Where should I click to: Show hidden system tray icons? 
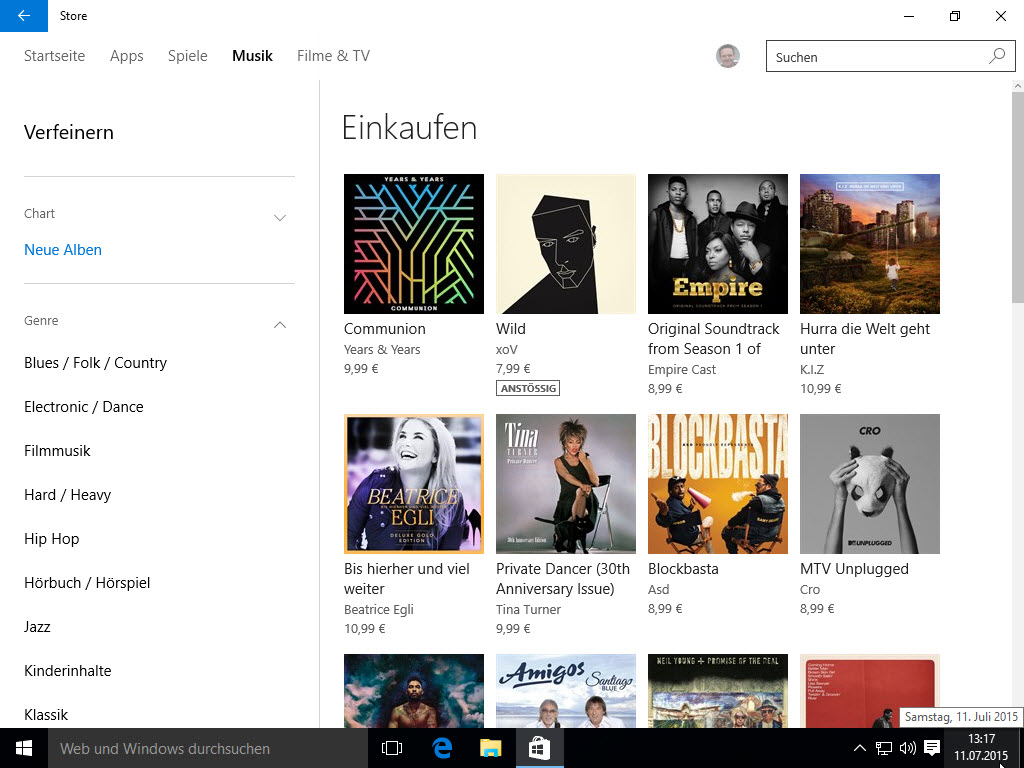point(860,748)
